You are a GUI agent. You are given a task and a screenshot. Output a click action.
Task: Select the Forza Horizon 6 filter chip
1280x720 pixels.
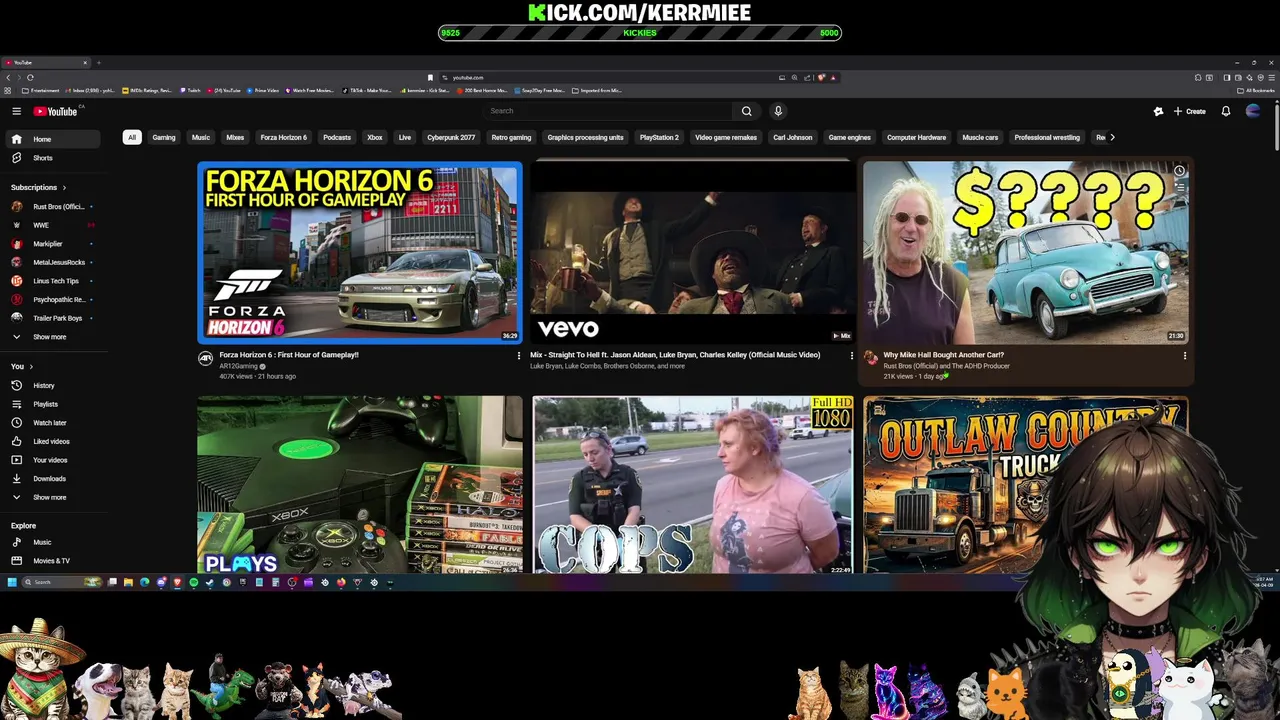(284, 137)
